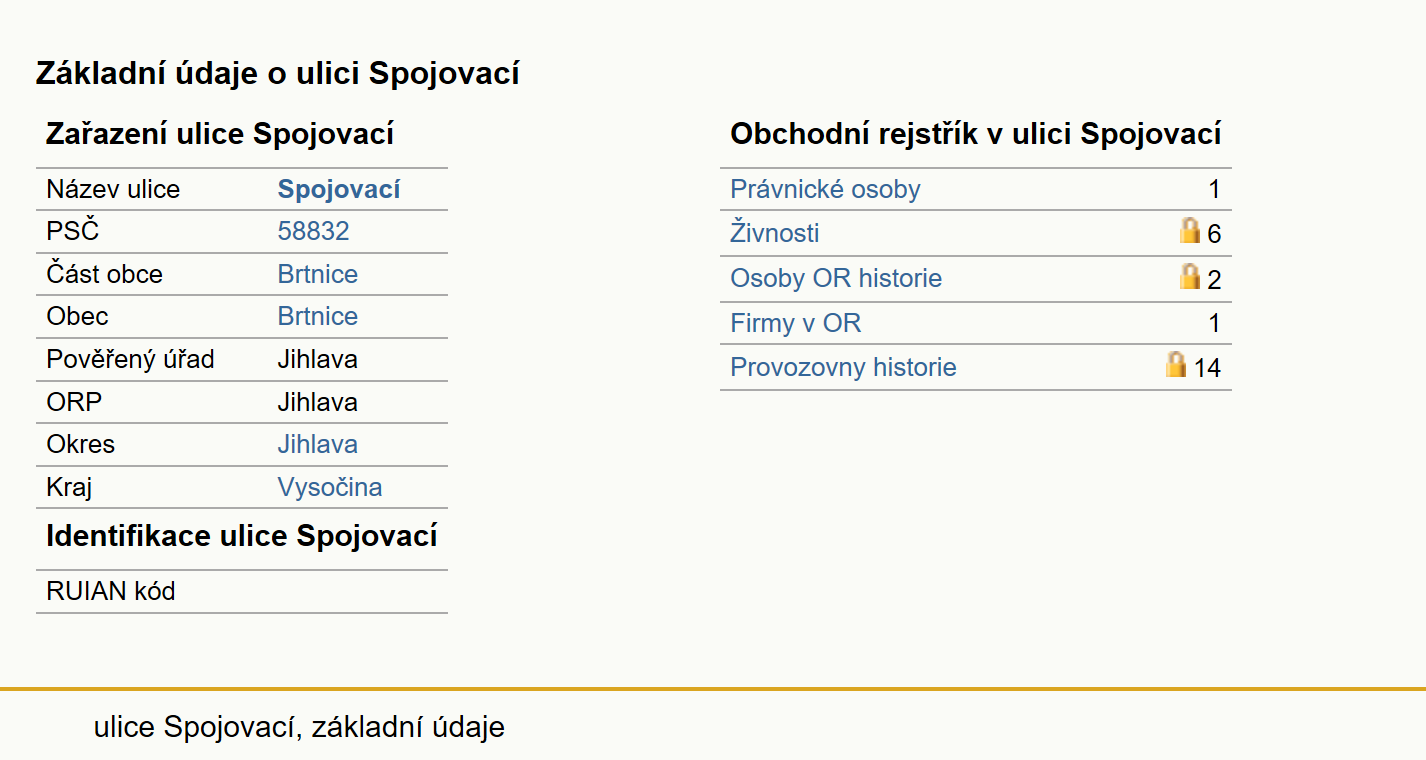Click the count 6 for Živnosti
This screenshot has height=760, width=1426.
click(1214, 235)
